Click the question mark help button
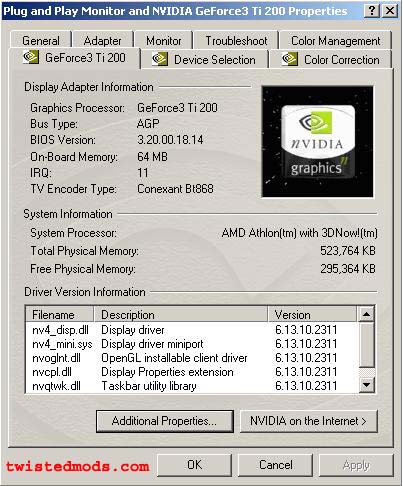Viewport: 403px width, 486px height. pos(371,11)
